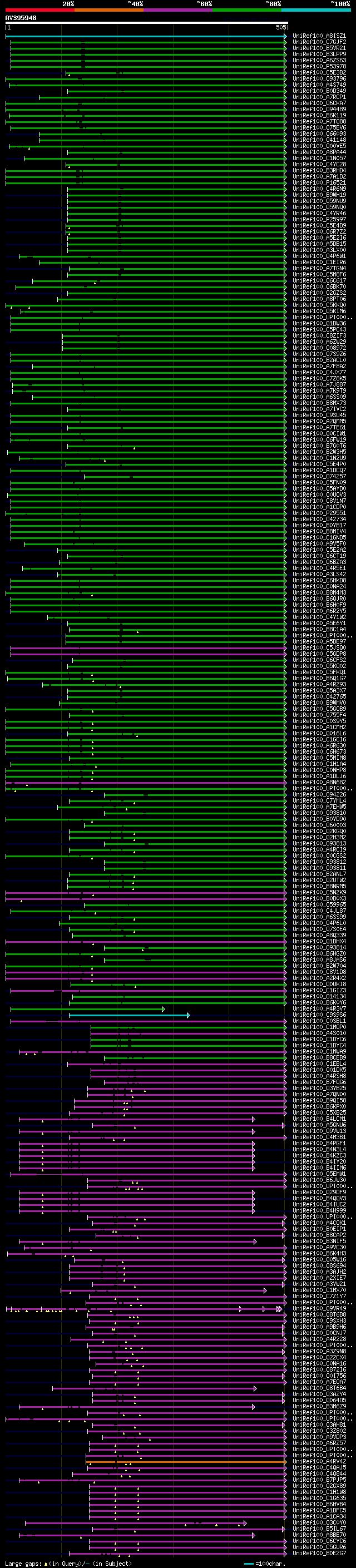Select hit UniRef100_C5GDP8
This screenshot has height=1568, width=356.
pyautogui.click(x=319, y=654)
